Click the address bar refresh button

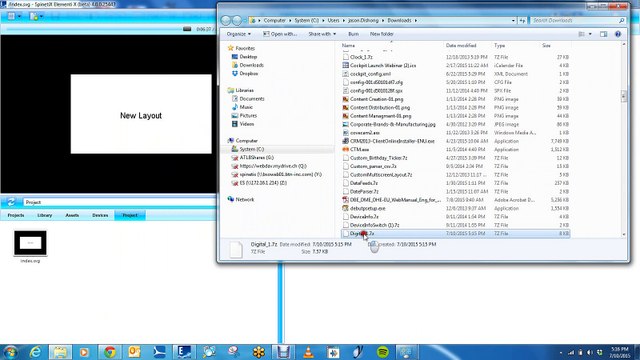pyautogui.click(x=522, y=20)
